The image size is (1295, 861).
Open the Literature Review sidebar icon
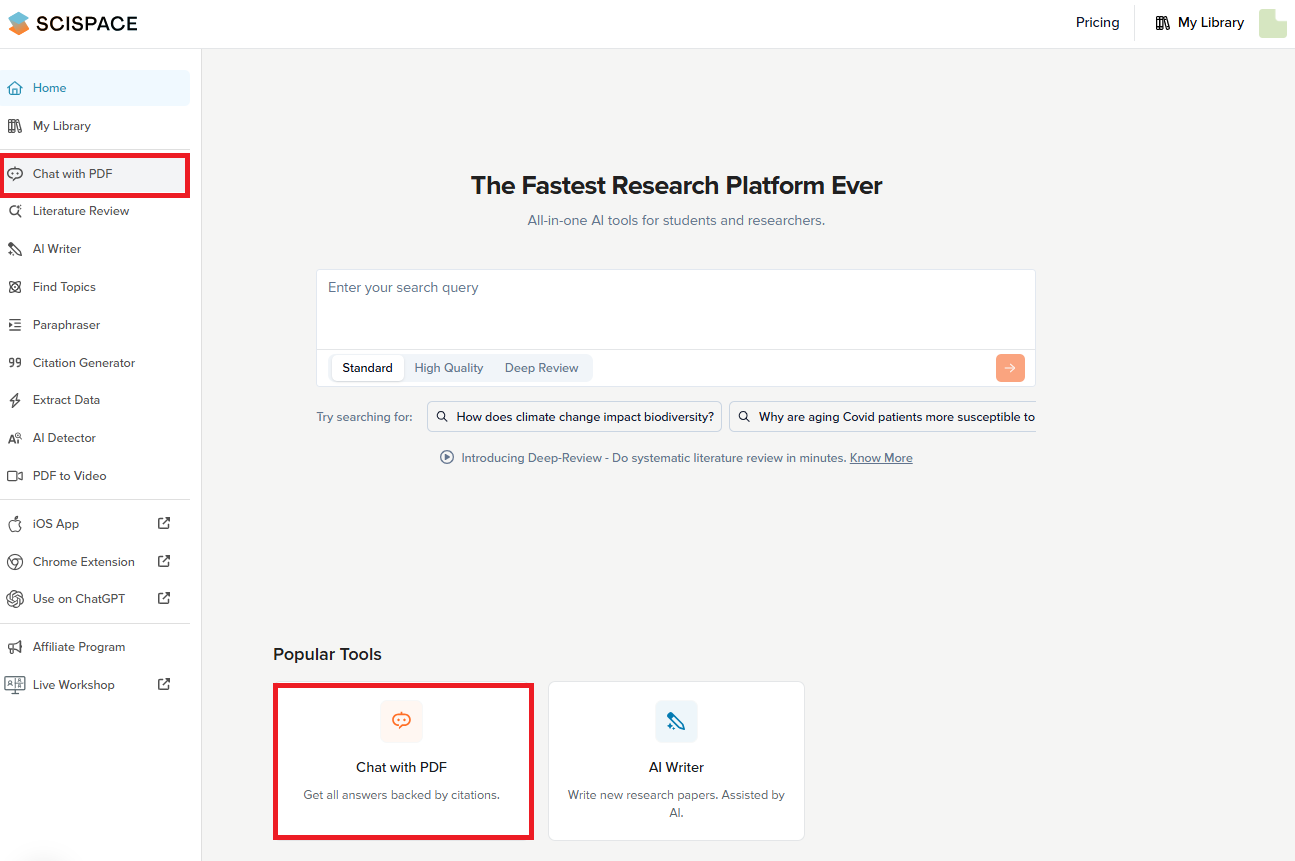[x=15, y=211]
